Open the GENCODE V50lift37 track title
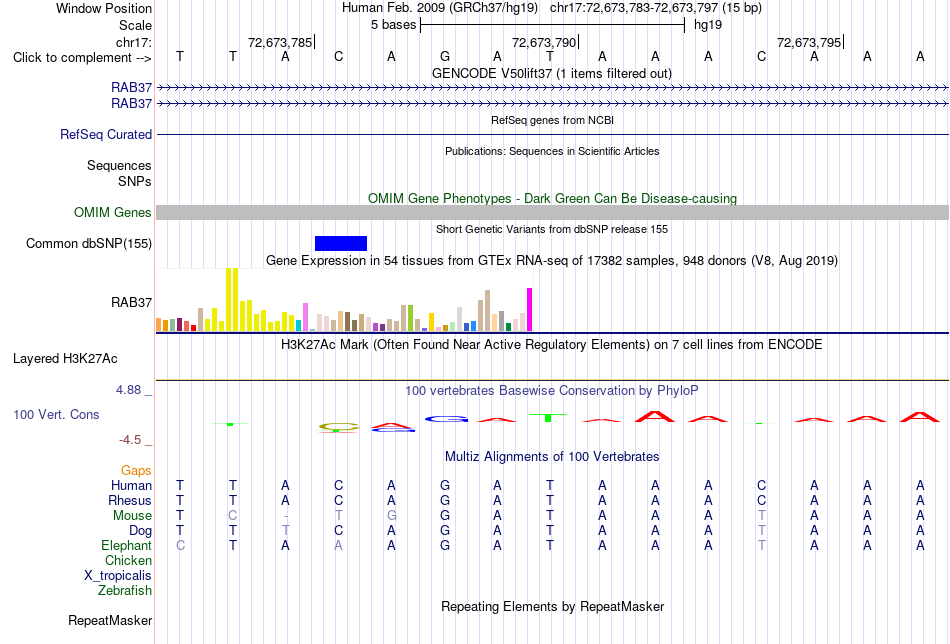Image resolution: width=950 pixels, height=644 pixels. [x=552, y=73]
